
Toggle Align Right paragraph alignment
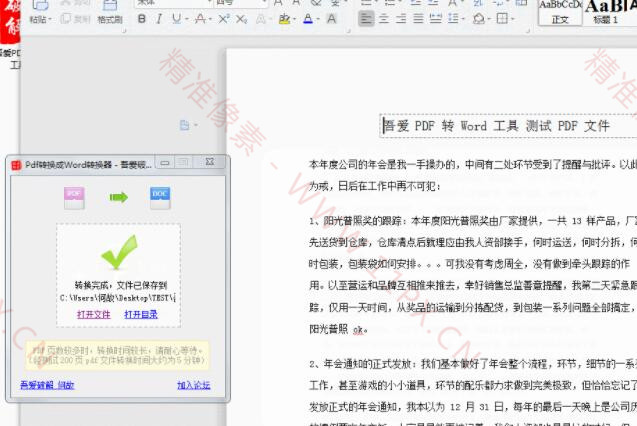[401, 19]
